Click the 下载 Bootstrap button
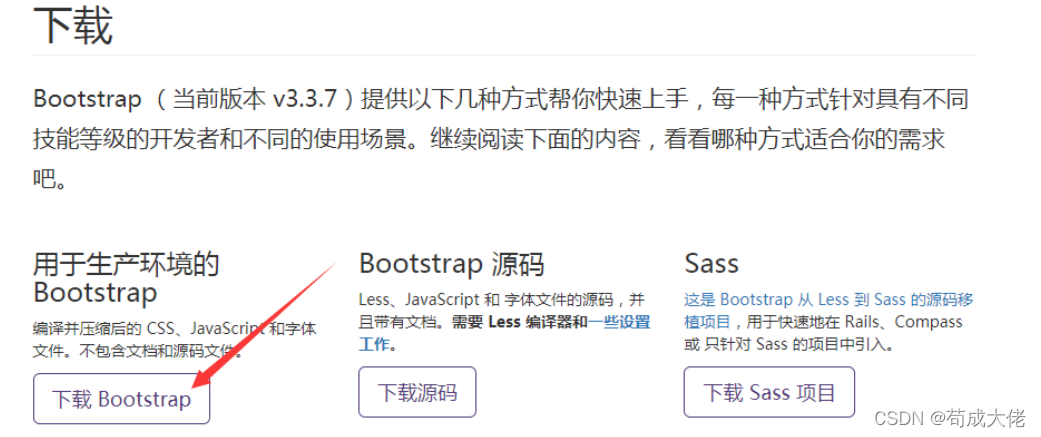This screenshot has width=1041, height=437. (121, 398)
